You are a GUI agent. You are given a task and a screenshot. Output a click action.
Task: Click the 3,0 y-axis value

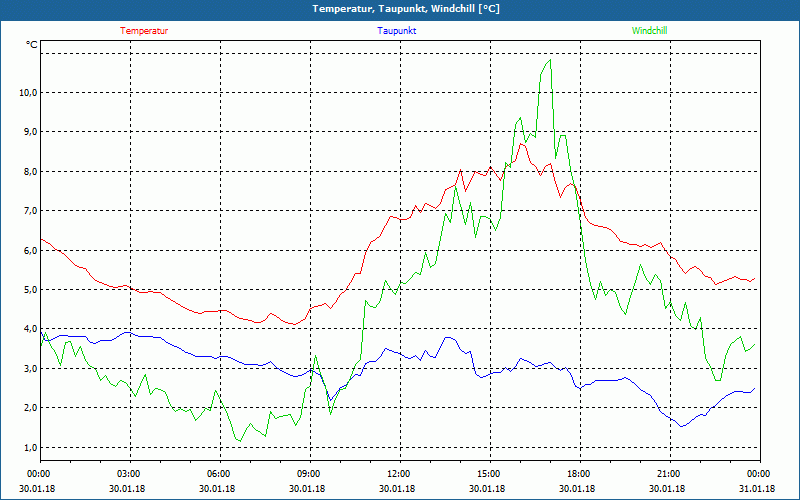pyautogui.click(x=30, y=369)
